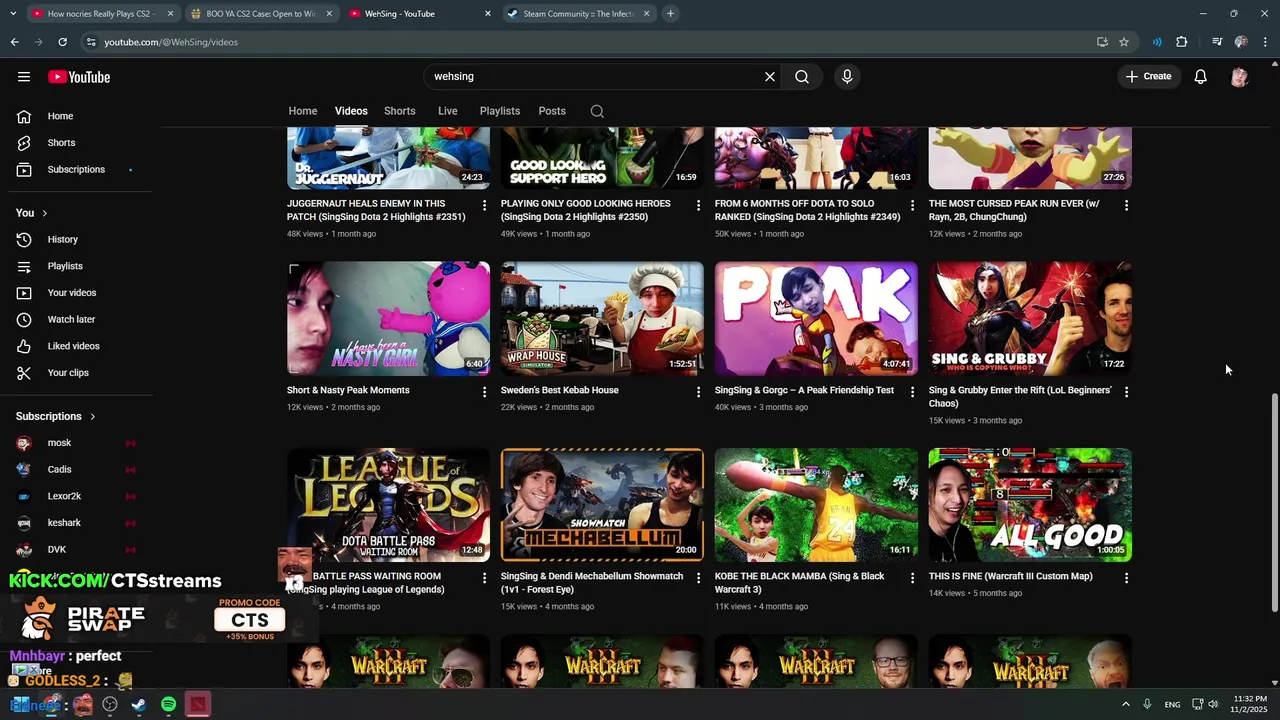Open Subscriptions feed in sidebar
This screenshot has height=720, width=1280.
[76, 170]
